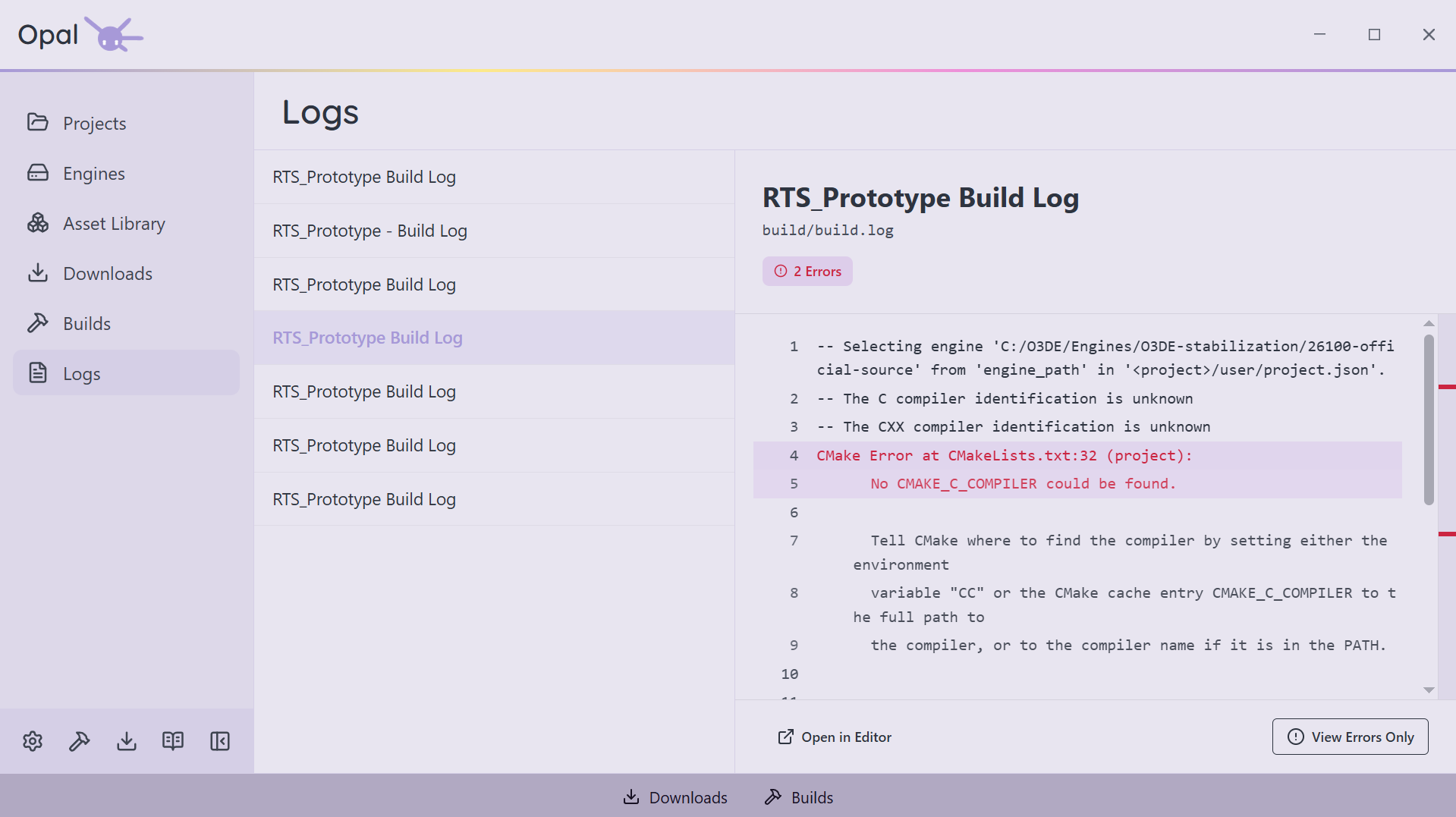Click the upper red error marker on scrollbar
Screen dimensions: 1456x817
(x=1447, y=387)
